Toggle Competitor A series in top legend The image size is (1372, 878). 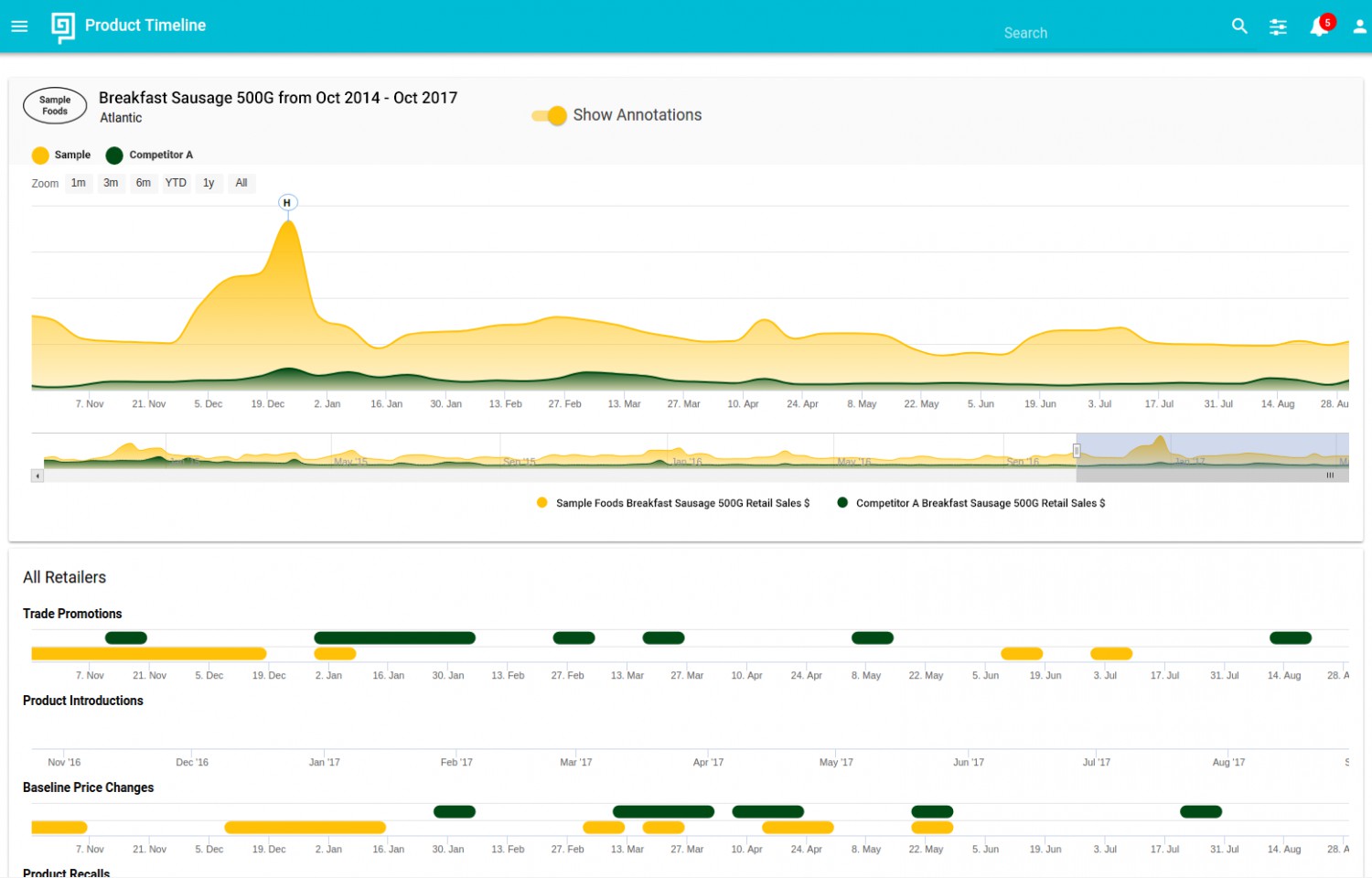click(149, 155)
